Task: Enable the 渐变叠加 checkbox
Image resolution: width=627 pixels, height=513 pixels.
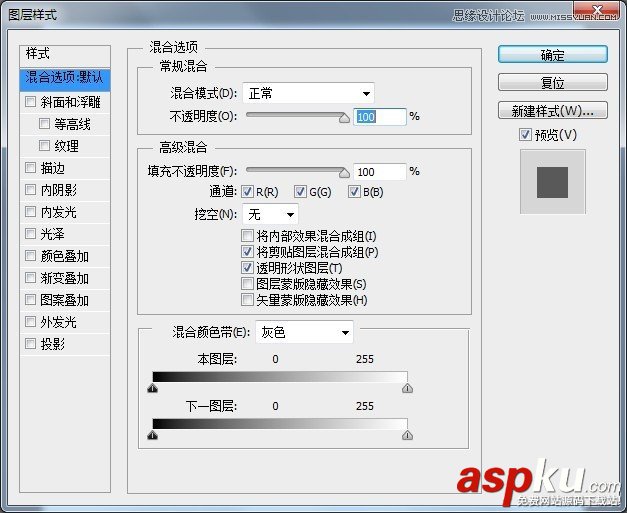Action: 30,277
